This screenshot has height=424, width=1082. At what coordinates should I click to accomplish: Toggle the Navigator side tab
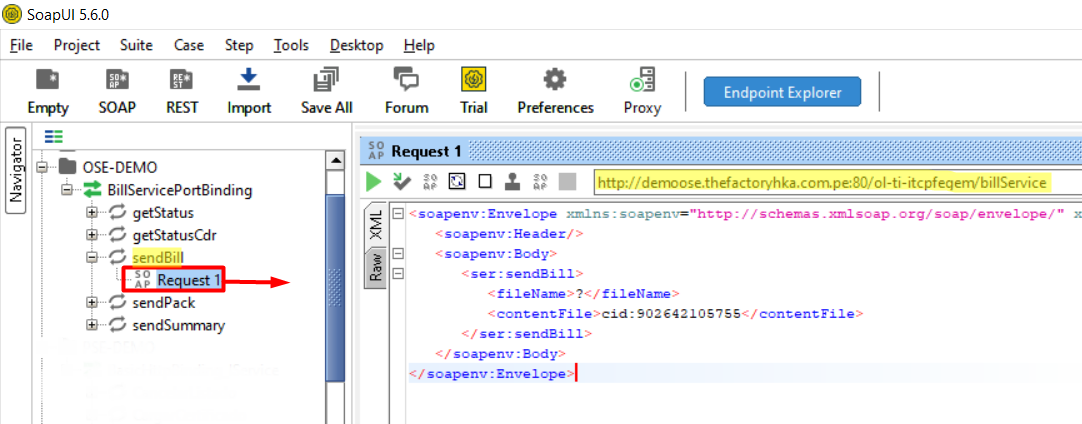pyautogui.click(x=16, y=170)
